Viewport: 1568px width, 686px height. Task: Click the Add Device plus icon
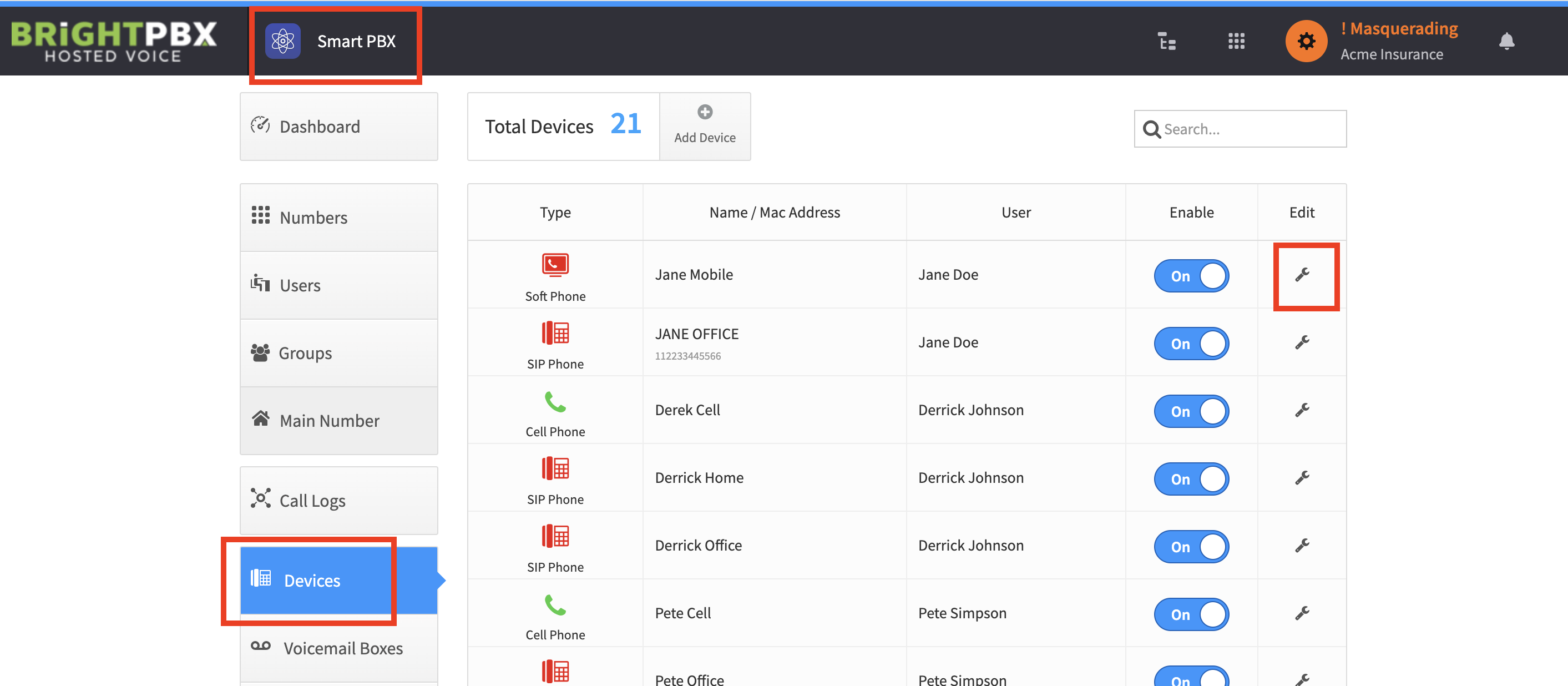click(x=704, y=112)
